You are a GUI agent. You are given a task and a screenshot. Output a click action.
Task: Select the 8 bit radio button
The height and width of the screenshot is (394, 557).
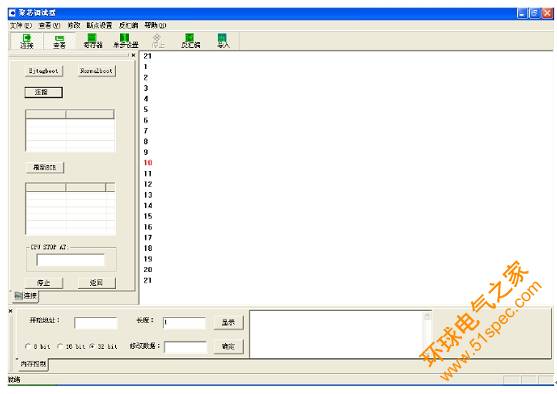pyautogui.click(x=28, y=346)
